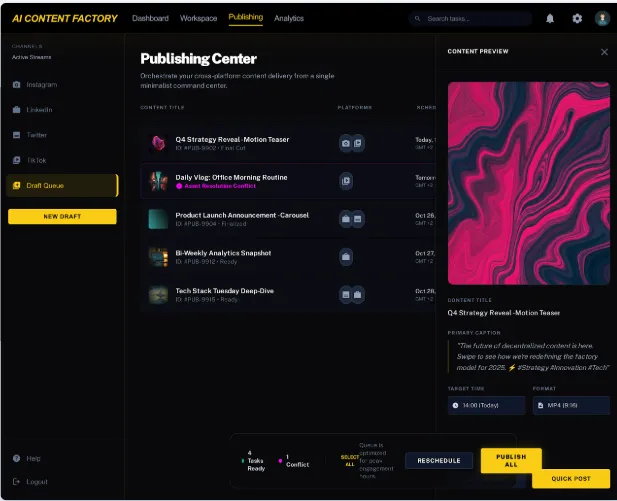The image size is (617, 501).
Task: Click the Bi-Weekly Analytics Snapshot thumbnail
Action: 158,257
